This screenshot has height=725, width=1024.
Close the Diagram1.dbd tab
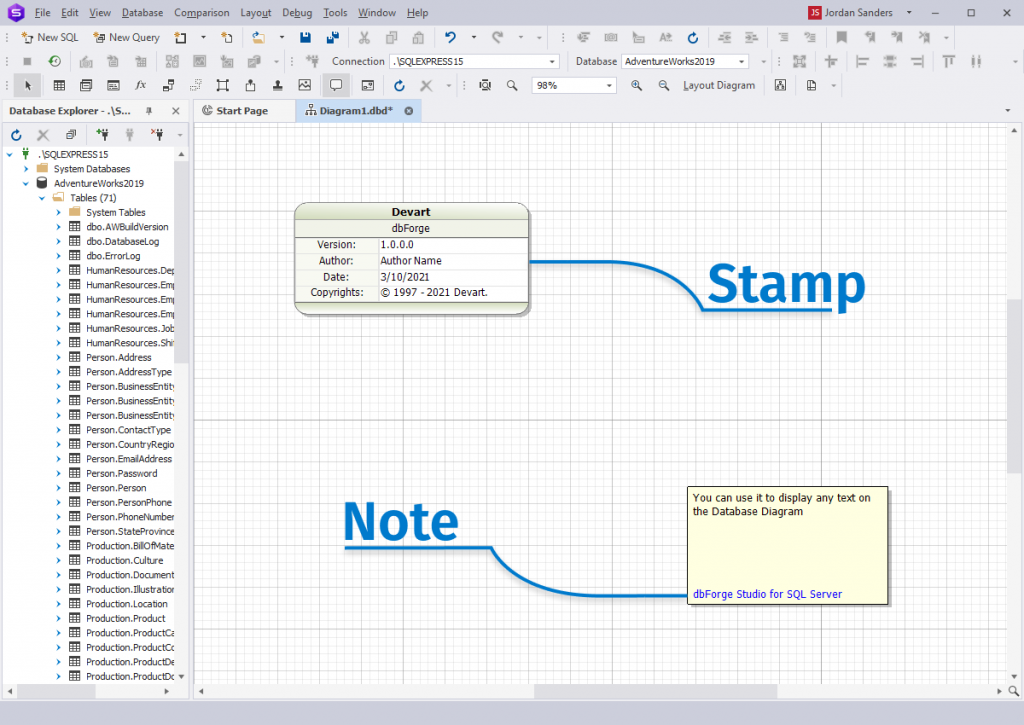409,111
